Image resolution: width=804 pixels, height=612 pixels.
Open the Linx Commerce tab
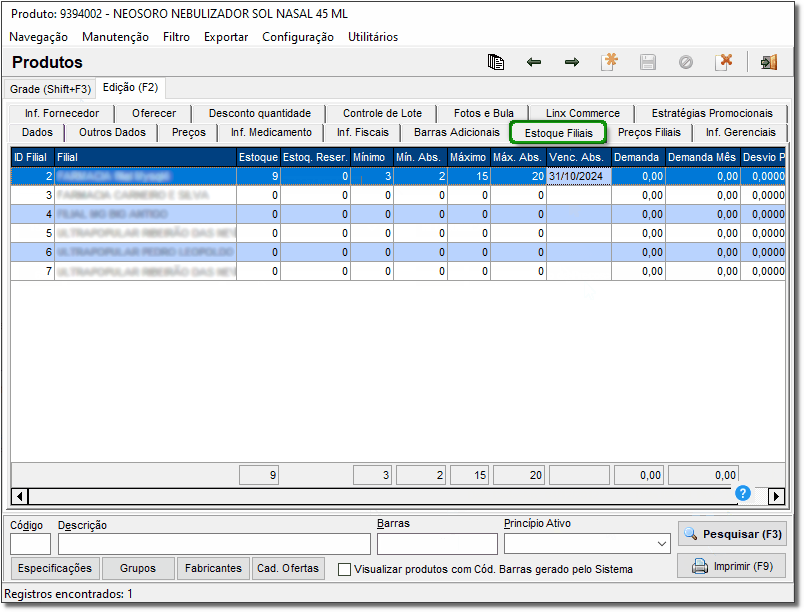[582, 113]
